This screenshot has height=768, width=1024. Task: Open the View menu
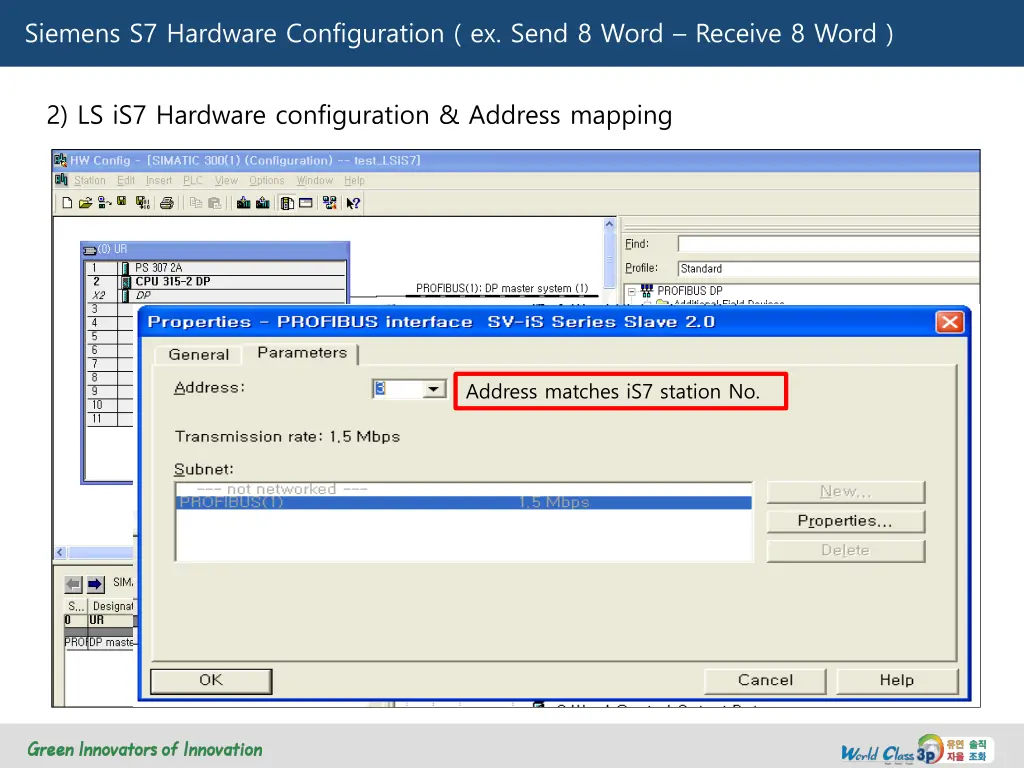pos(226,180)
